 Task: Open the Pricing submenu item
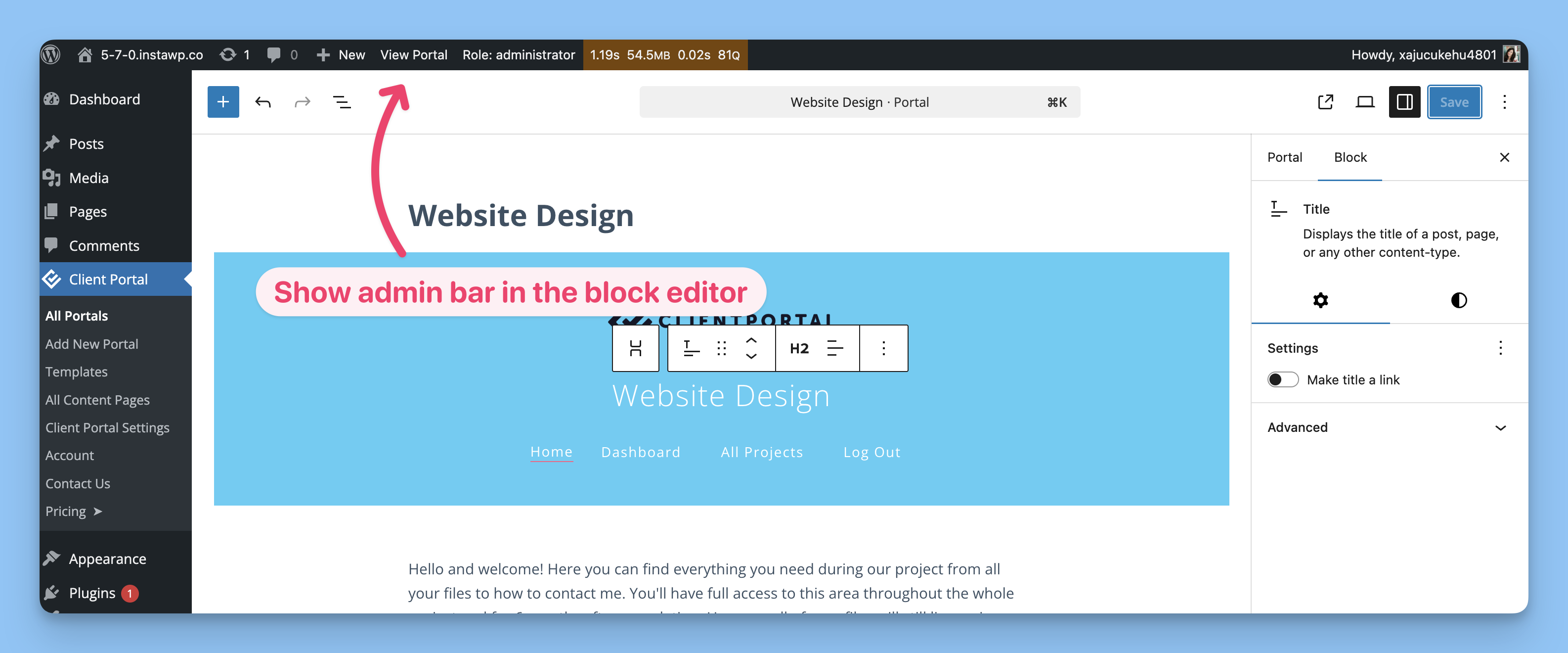(x=73, y=511)
